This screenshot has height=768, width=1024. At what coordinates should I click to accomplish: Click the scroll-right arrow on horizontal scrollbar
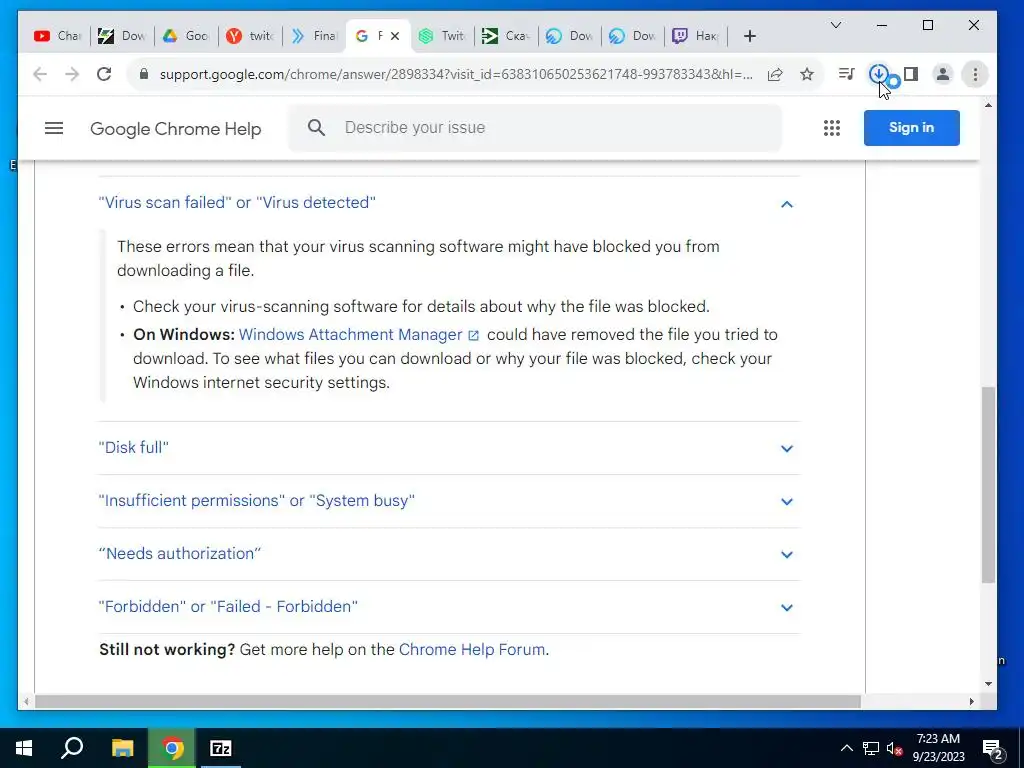972,701
